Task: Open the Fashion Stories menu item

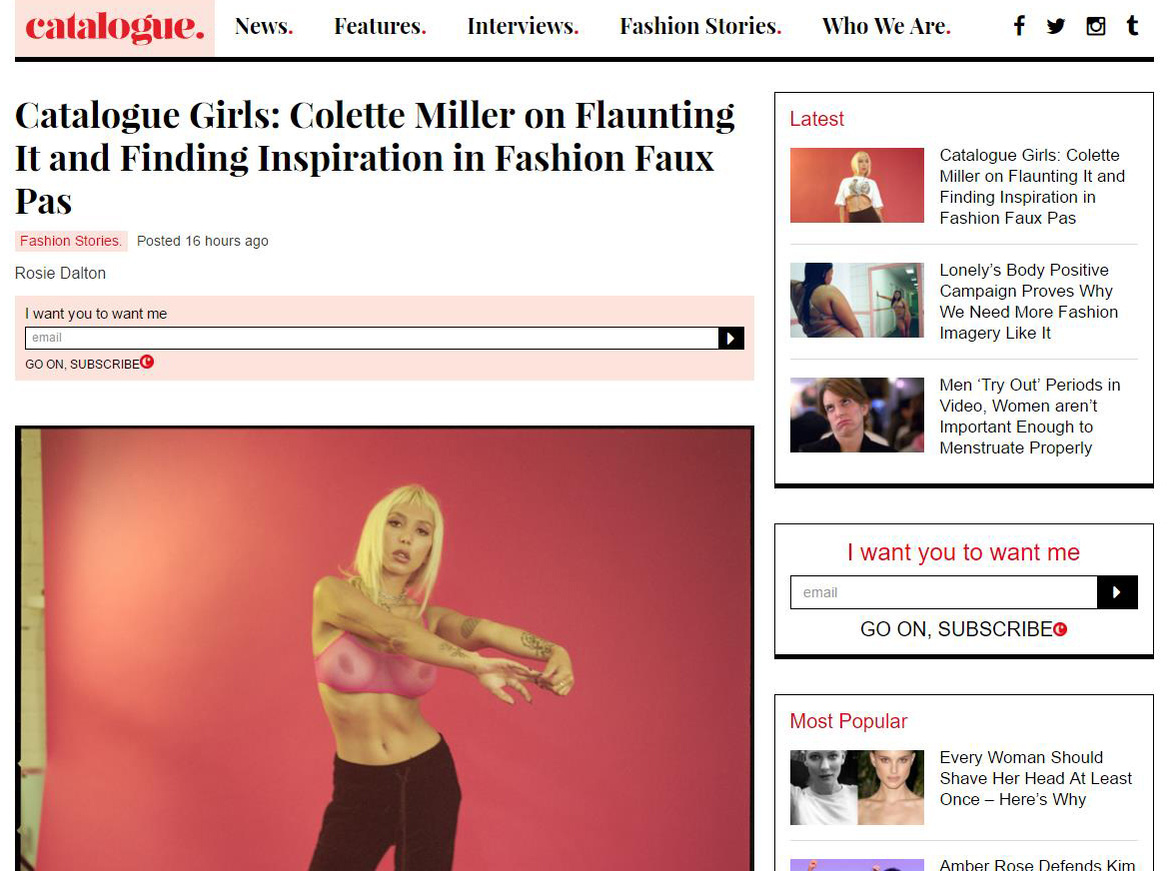Action: (x=701, y=26)
